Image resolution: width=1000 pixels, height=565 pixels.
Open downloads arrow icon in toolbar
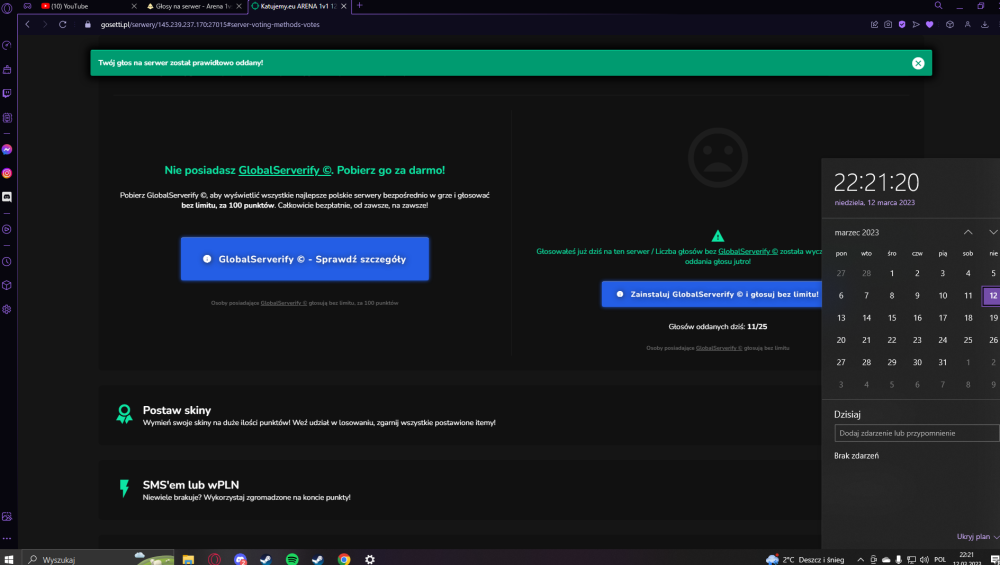985,24
